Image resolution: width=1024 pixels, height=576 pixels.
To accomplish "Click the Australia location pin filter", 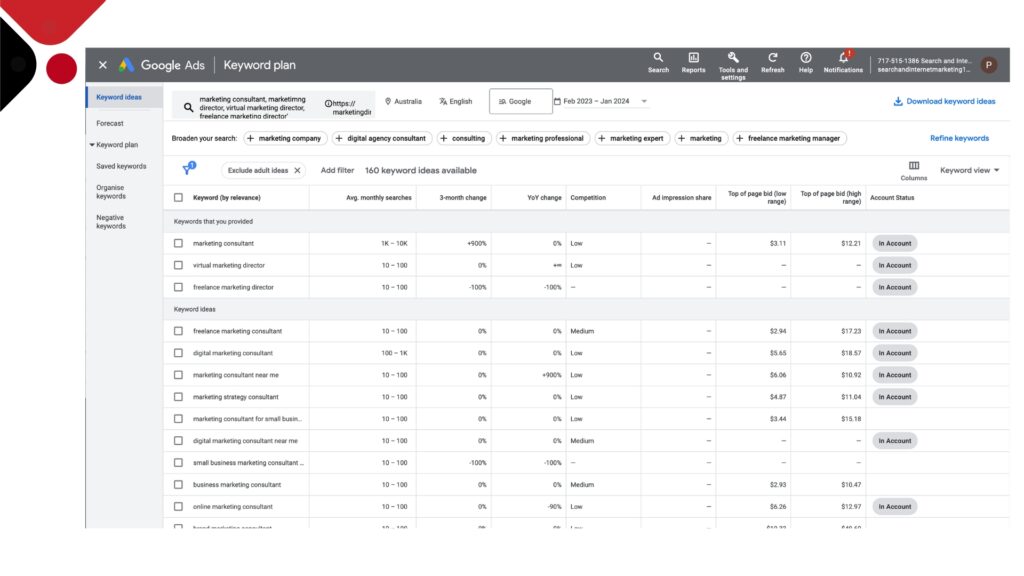I will pos(403,102).
